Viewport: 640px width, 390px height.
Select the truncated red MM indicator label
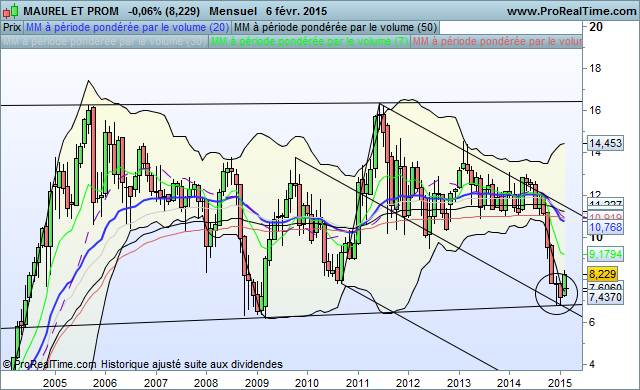click(497, 42)
